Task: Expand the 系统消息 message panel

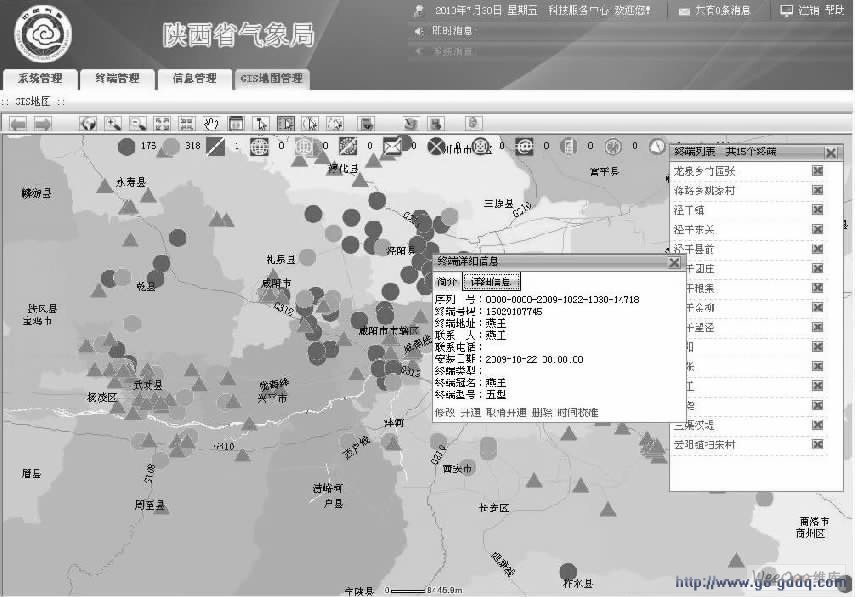Action: [451, 48]
